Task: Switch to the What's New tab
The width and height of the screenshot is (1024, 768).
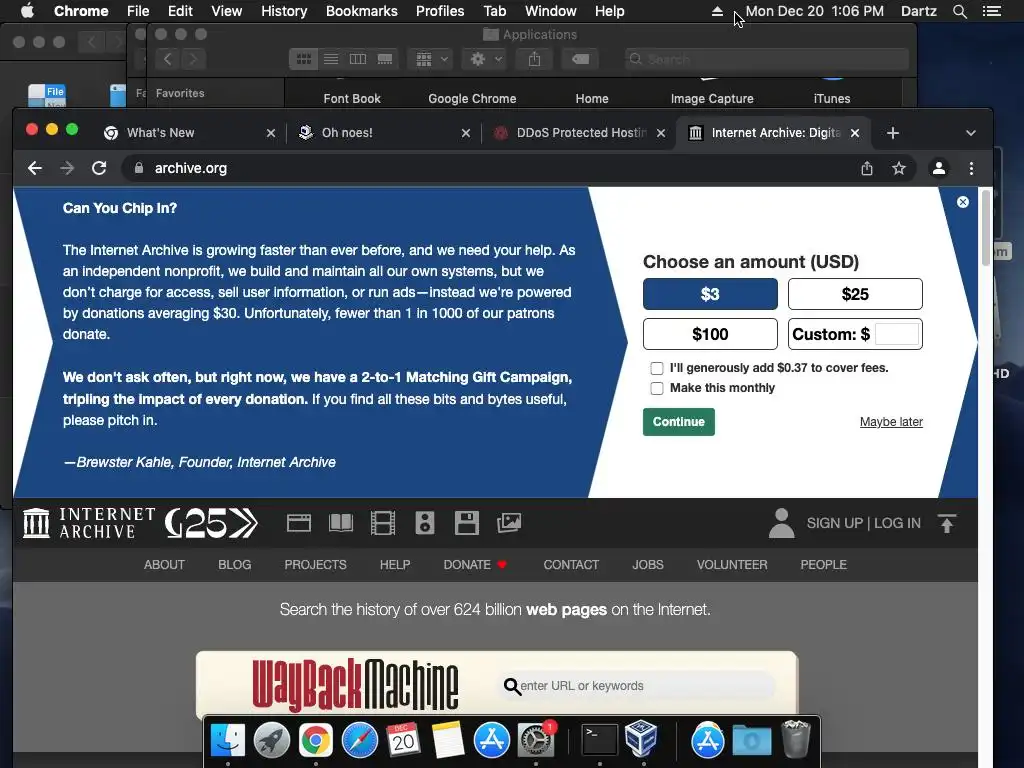Action: click(189, 133)
